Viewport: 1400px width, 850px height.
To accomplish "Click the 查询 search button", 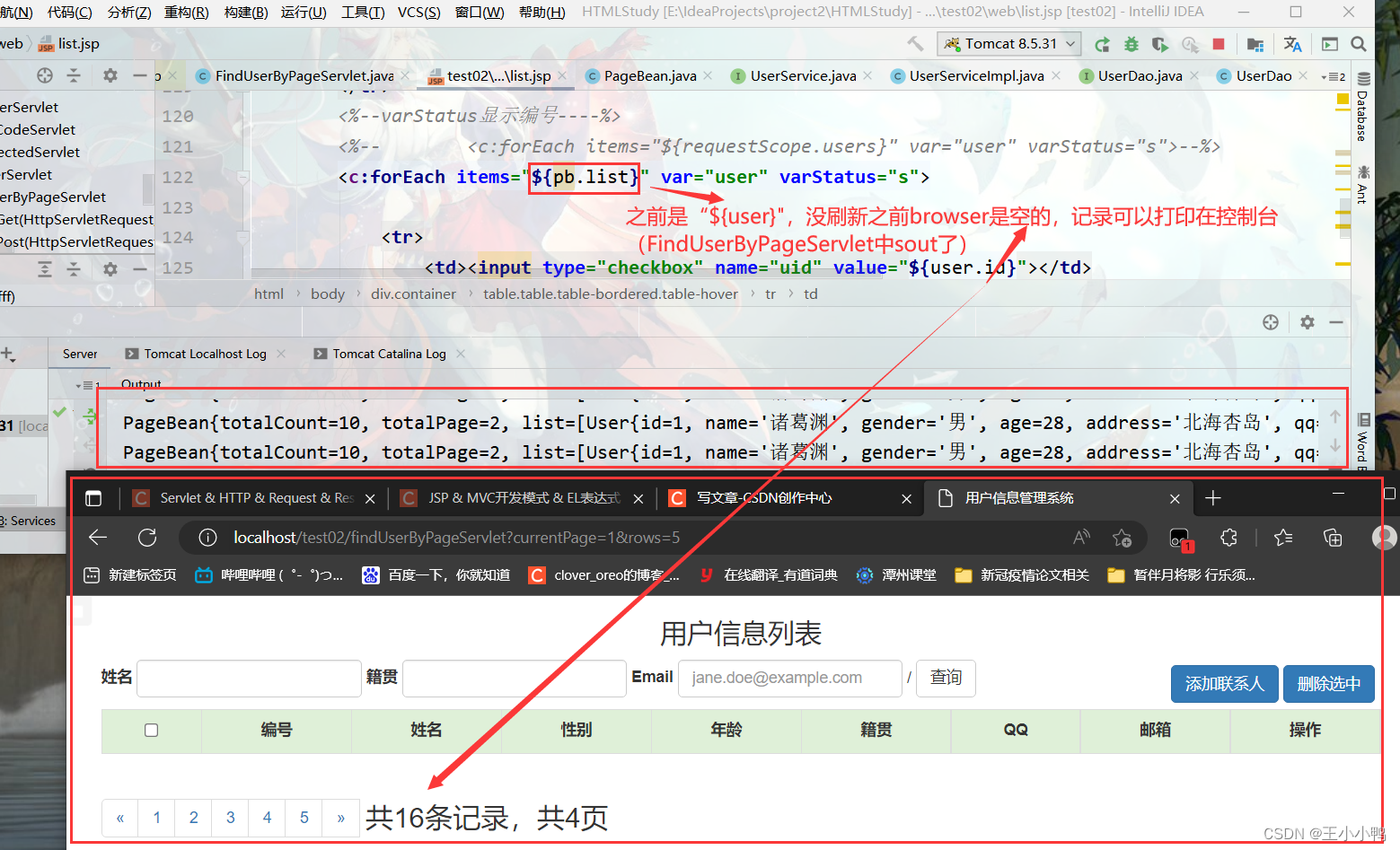I will point(946,678).
